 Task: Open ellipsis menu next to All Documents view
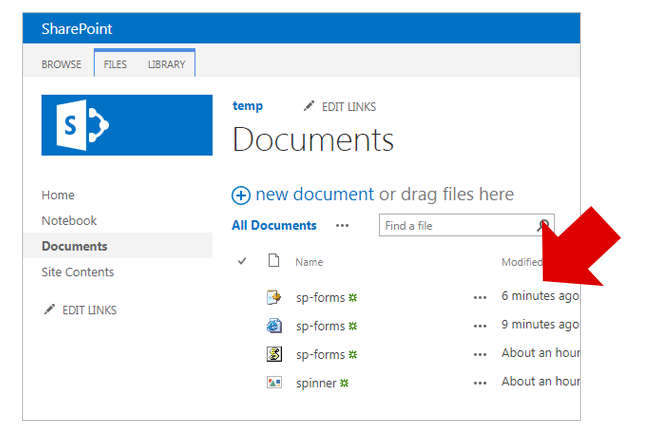click(342, 226)
